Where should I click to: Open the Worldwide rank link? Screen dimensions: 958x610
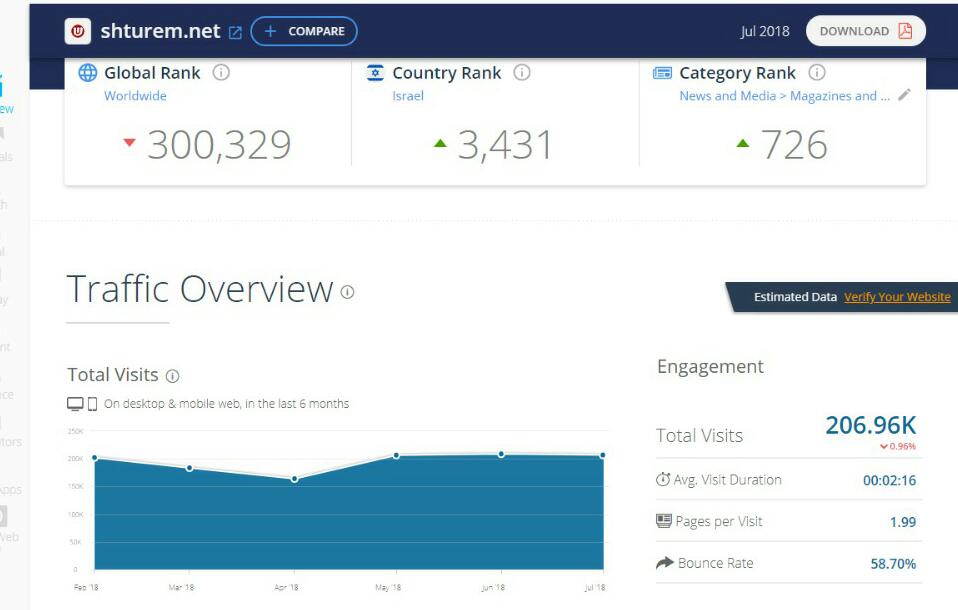(135, 96)
